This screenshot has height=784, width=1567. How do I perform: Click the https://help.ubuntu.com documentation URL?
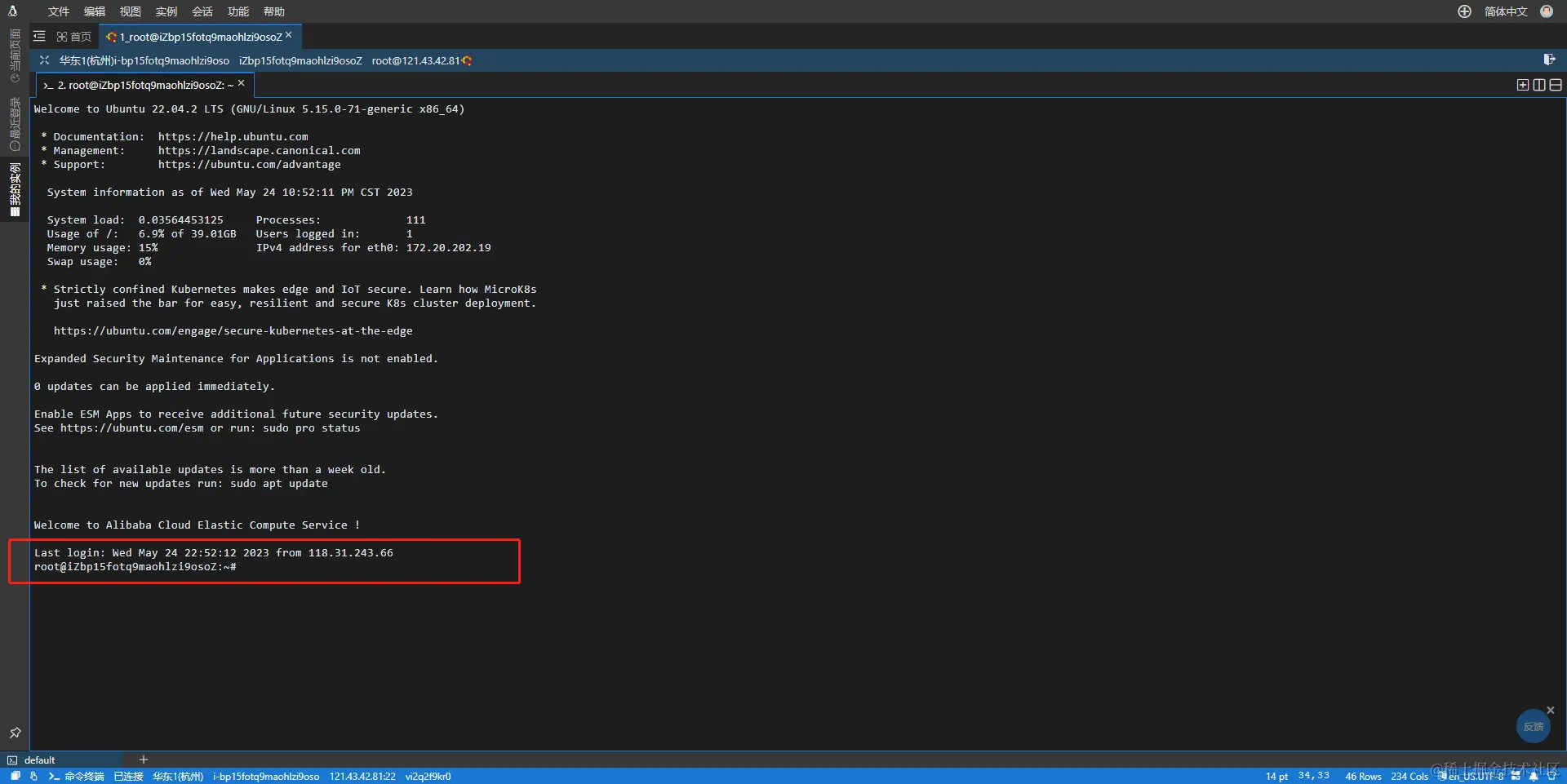[233, 137]
